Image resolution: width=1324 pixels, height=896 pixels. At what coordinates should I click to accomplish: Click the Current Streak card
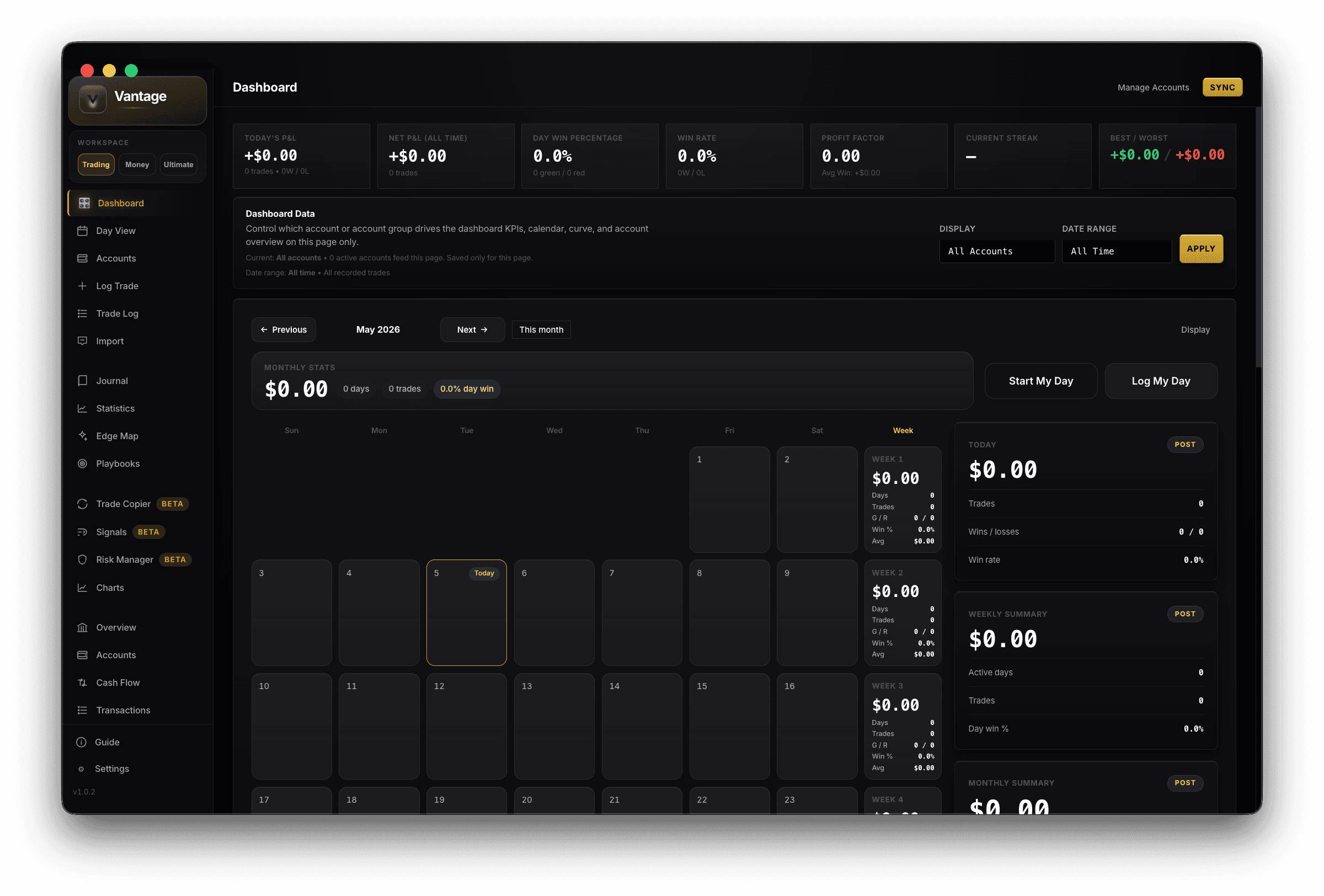point(1023,156)
